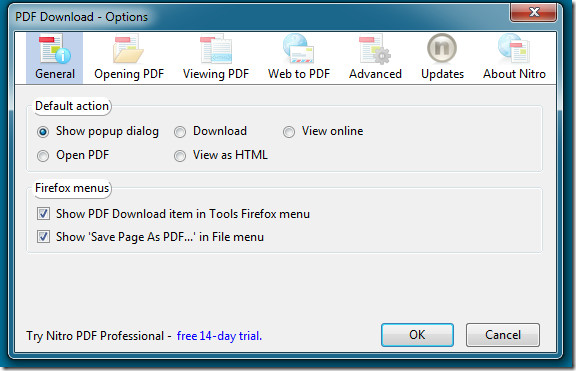Open the free 14-day trial link
The width and height of the screenshot is (576, 371).
tap(219, 336)
